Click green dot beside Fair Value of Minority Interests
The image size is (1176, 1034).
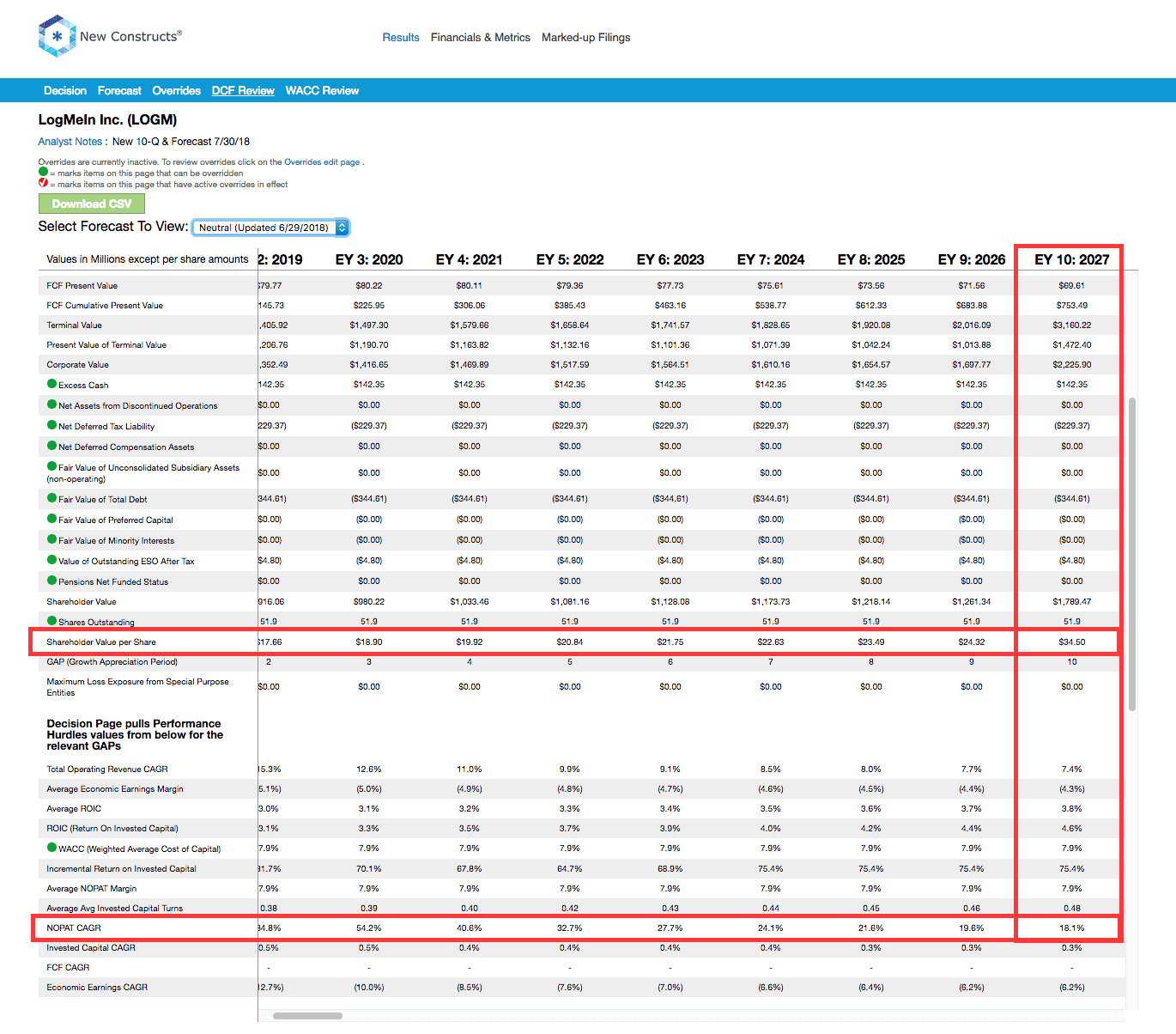52,539
